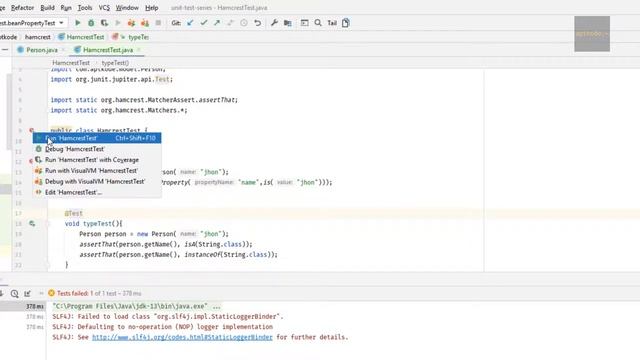Click export test results icon
The image size is (640, 360).
(x=27, y=293)
